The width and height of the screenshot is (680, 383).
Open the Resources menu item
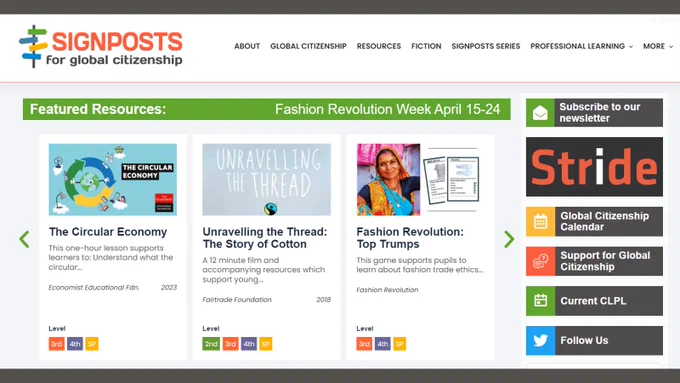379,46
